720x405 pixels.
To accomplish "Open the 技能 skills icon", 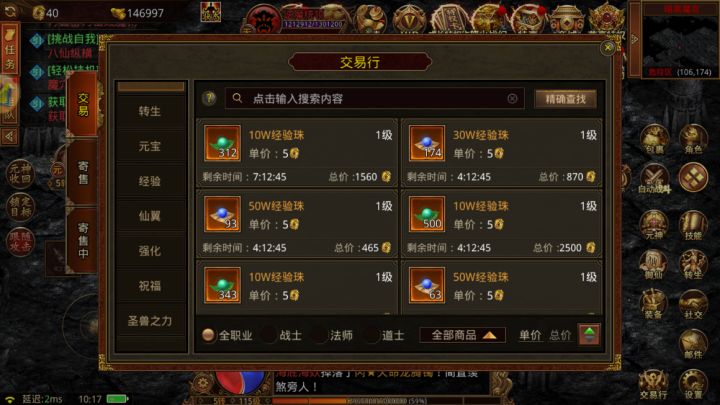I will 693,225.
